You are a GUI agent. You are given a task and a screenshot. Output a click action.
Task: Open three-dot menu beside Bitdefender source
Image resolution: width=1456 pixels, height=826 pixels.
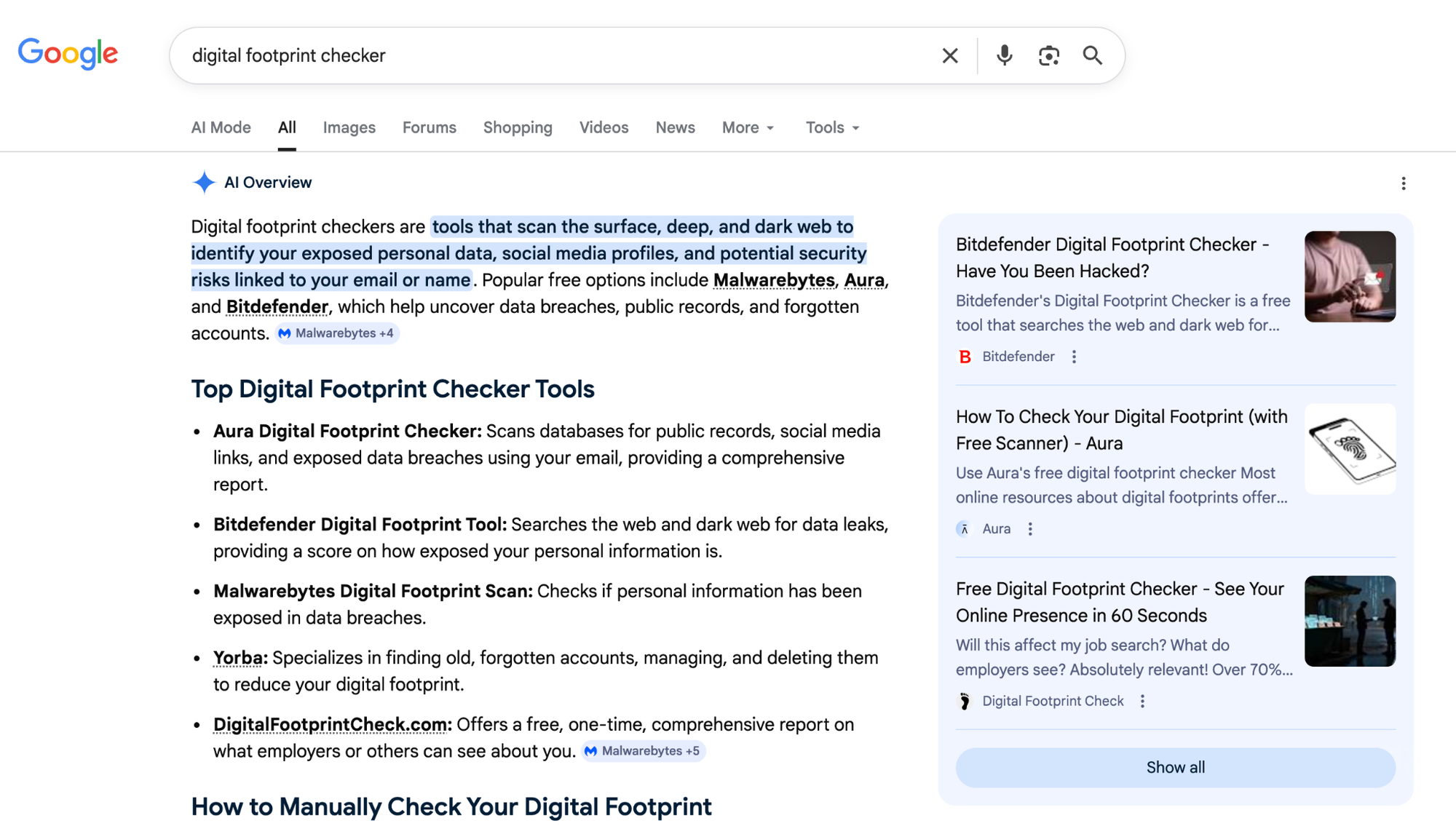1074,357
